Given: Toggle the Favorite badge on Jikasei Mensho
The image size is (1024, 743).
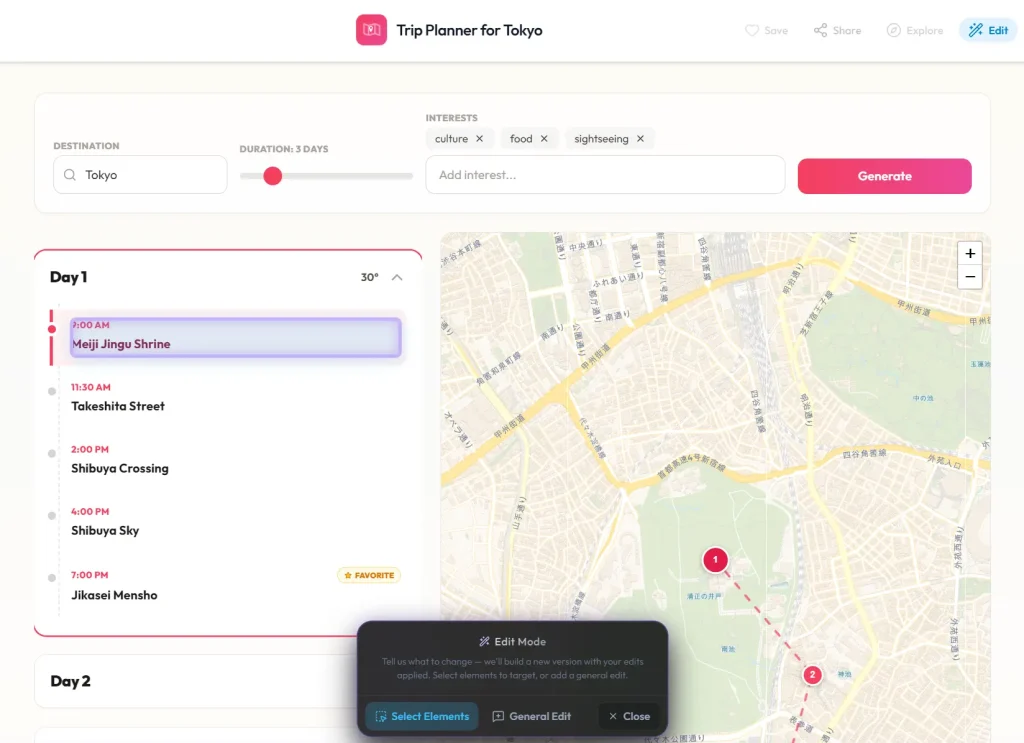Looking at the screenshot, I should (369, 575).
